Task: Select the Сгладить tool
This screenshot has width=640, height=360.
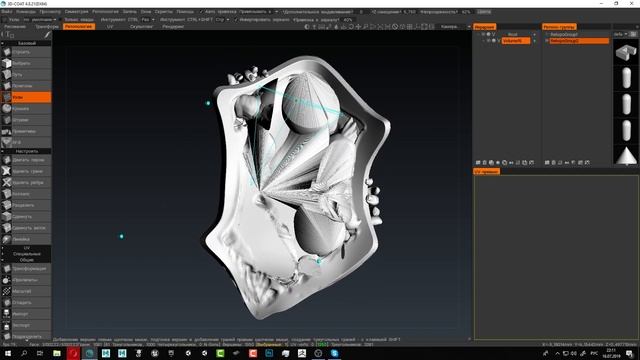Action: pos(26,303)
